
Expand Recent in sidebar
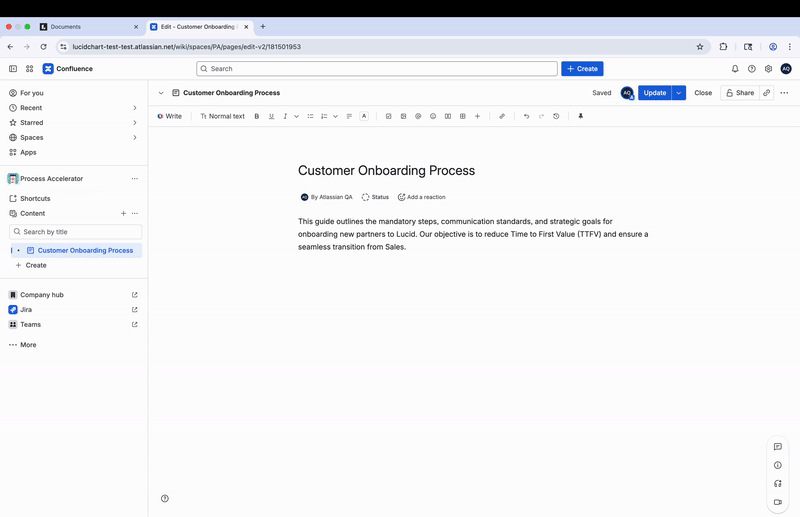(x=135, y=108)
